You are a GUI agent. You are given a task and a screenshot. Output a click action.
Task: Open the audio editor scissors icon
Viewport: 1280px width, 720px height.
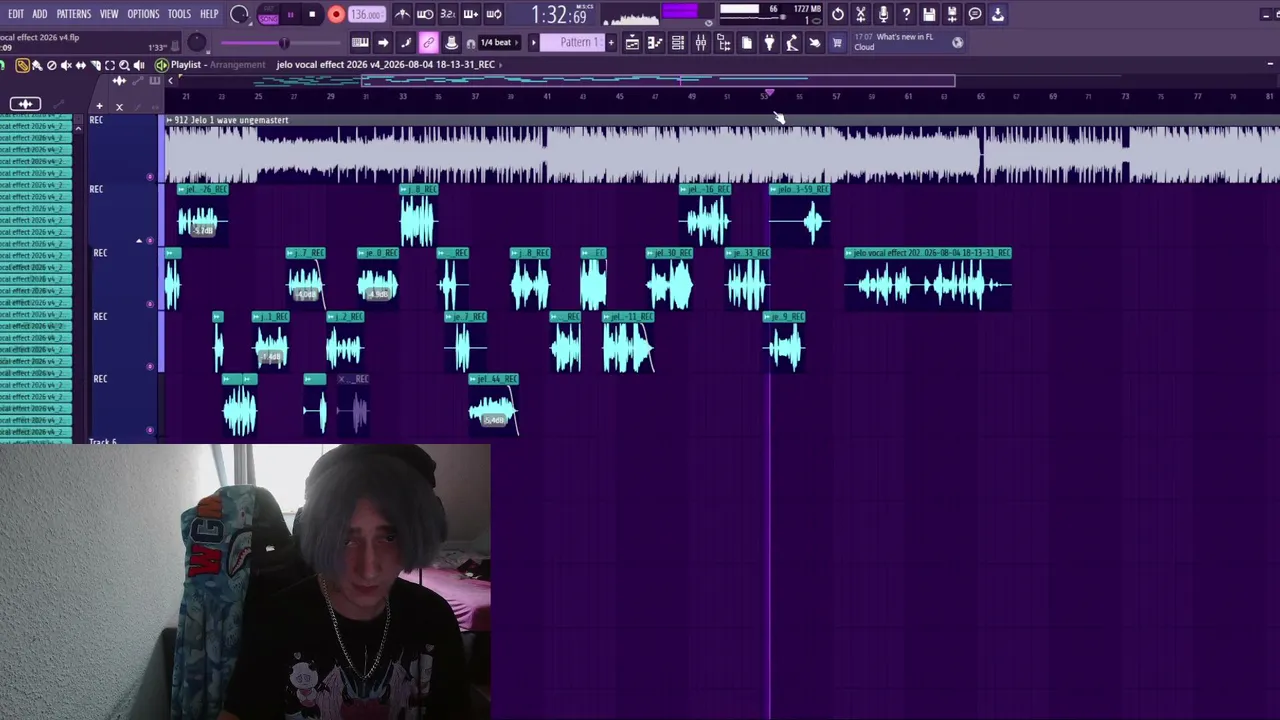(x=861, y=14)
